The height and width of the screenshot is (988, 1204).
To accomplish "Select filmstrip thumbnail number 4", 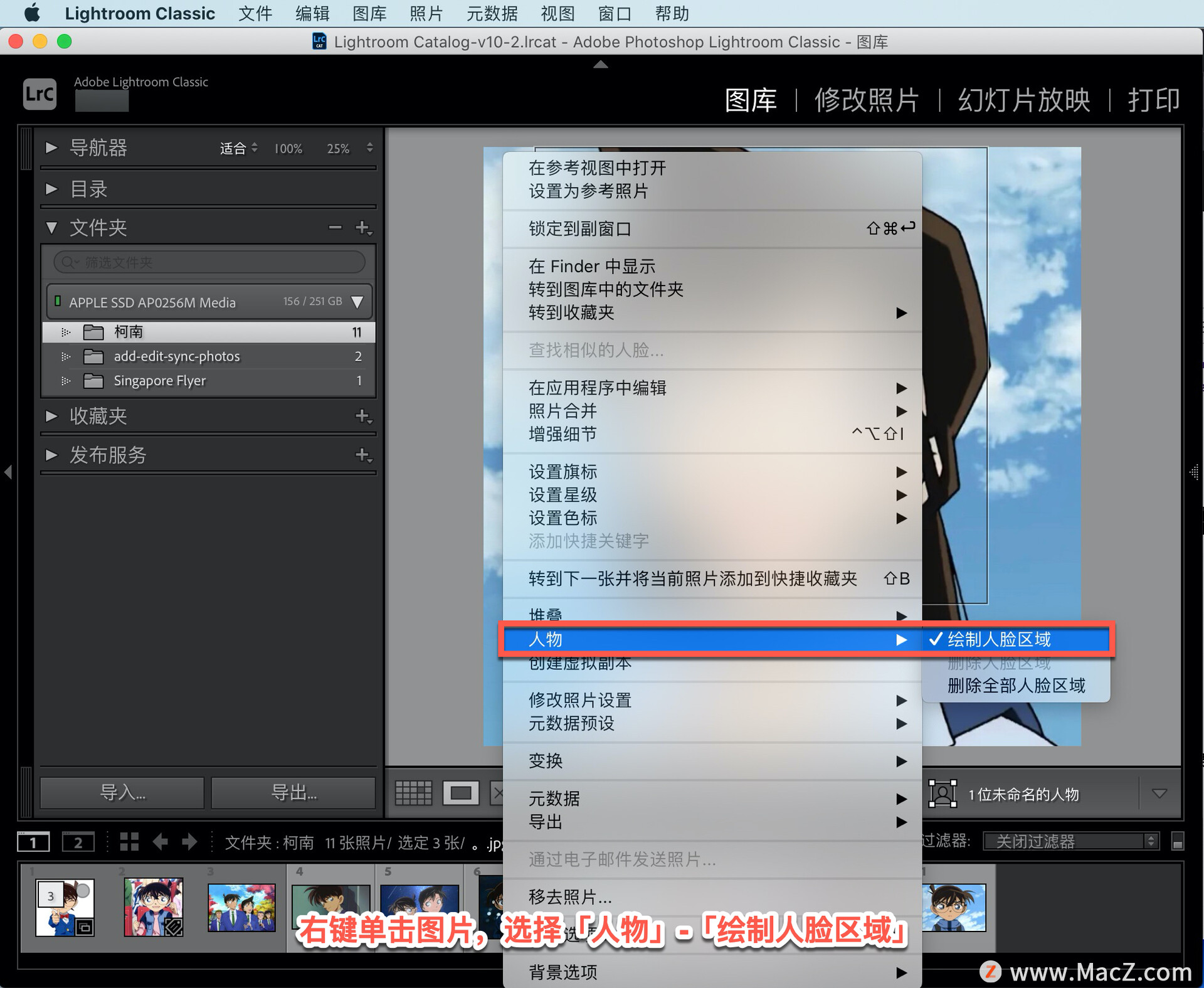I will [330, 907].
